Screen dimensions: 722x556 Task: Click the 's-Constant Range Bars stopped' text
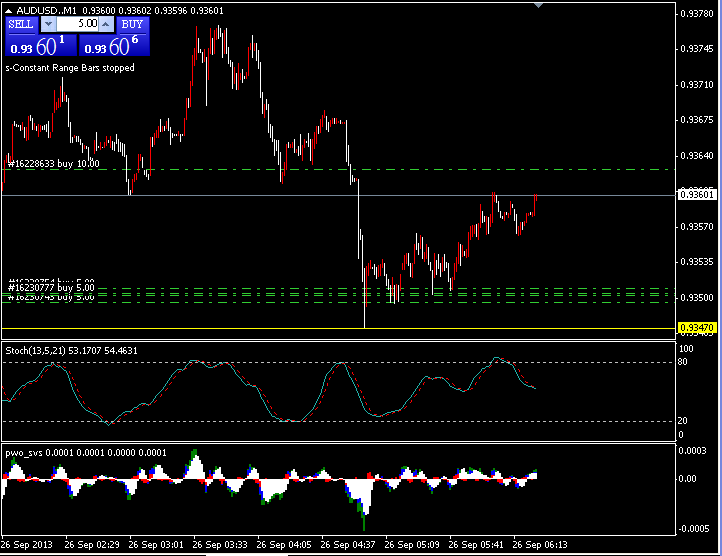click(70, 68)
